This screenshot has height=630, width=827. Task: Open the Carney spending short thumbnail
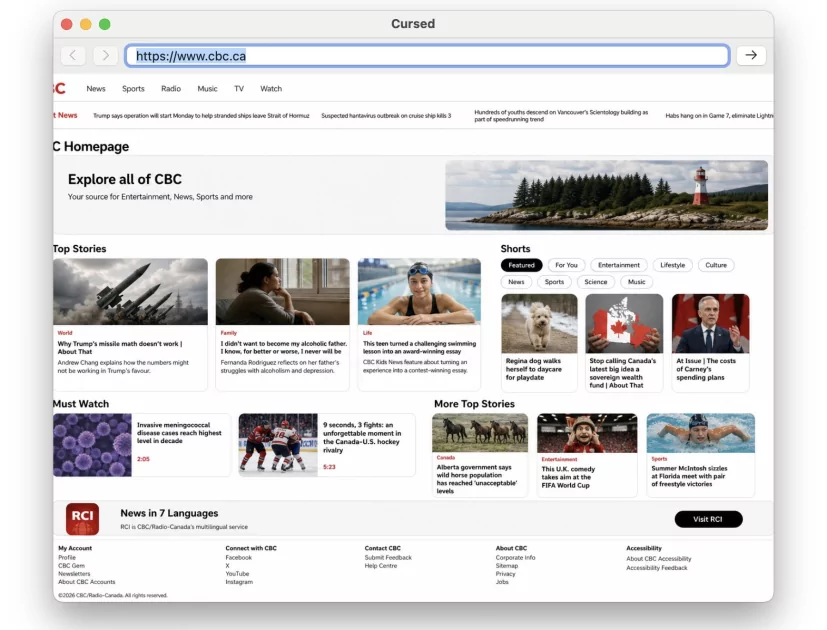[710, 323]
